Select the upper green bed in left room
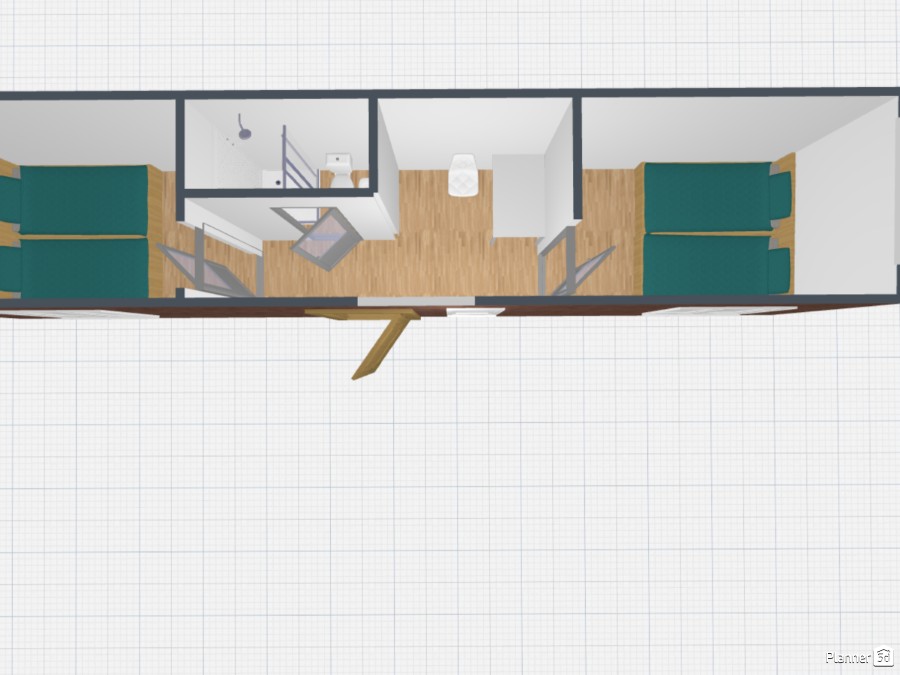Viewport: 900px width, 675px height. pos(85,199)
